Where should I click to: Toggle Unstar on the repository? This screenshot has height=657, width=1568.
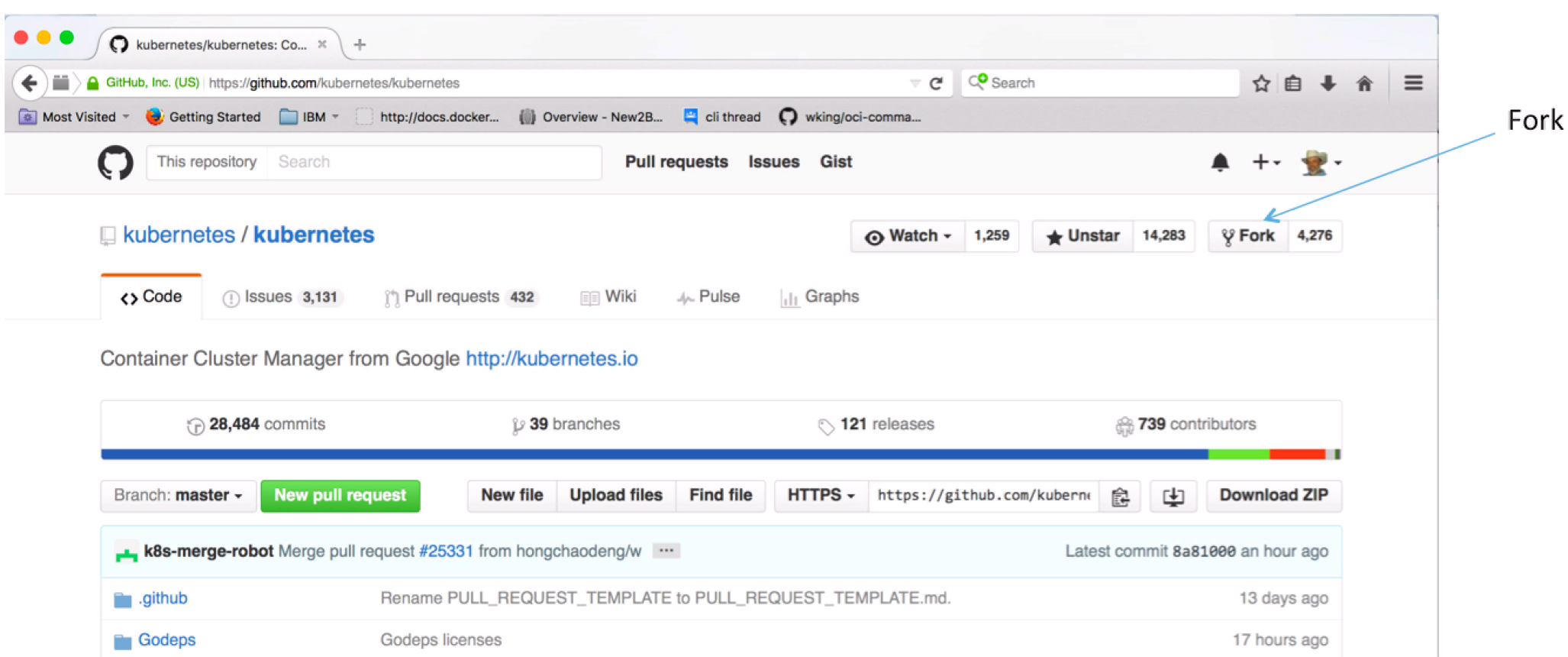pyautogui.click(x=1082, y=236)
